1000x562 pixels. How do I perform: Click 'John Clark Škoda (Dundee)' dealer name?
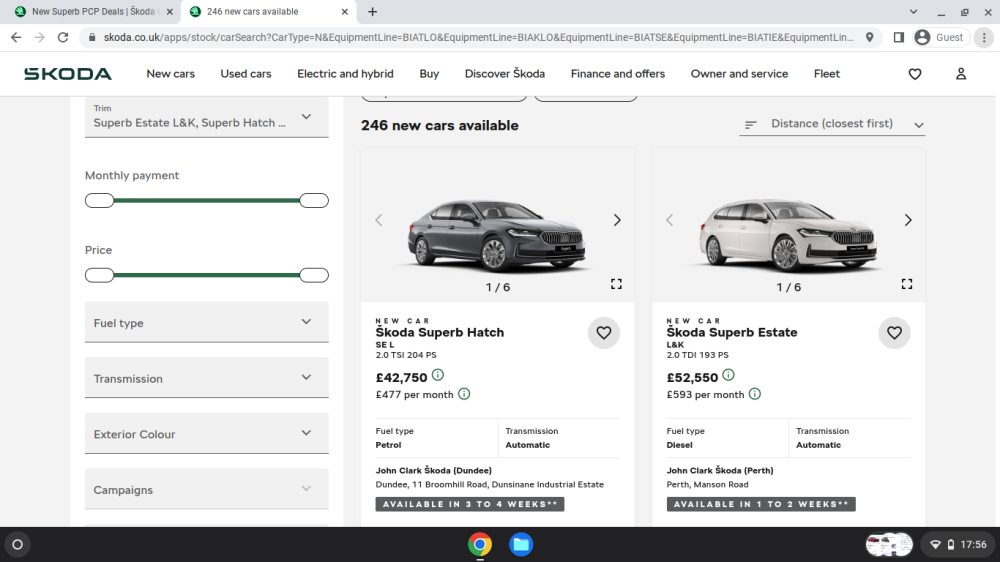pyautogui.click(x=433, y=470)
